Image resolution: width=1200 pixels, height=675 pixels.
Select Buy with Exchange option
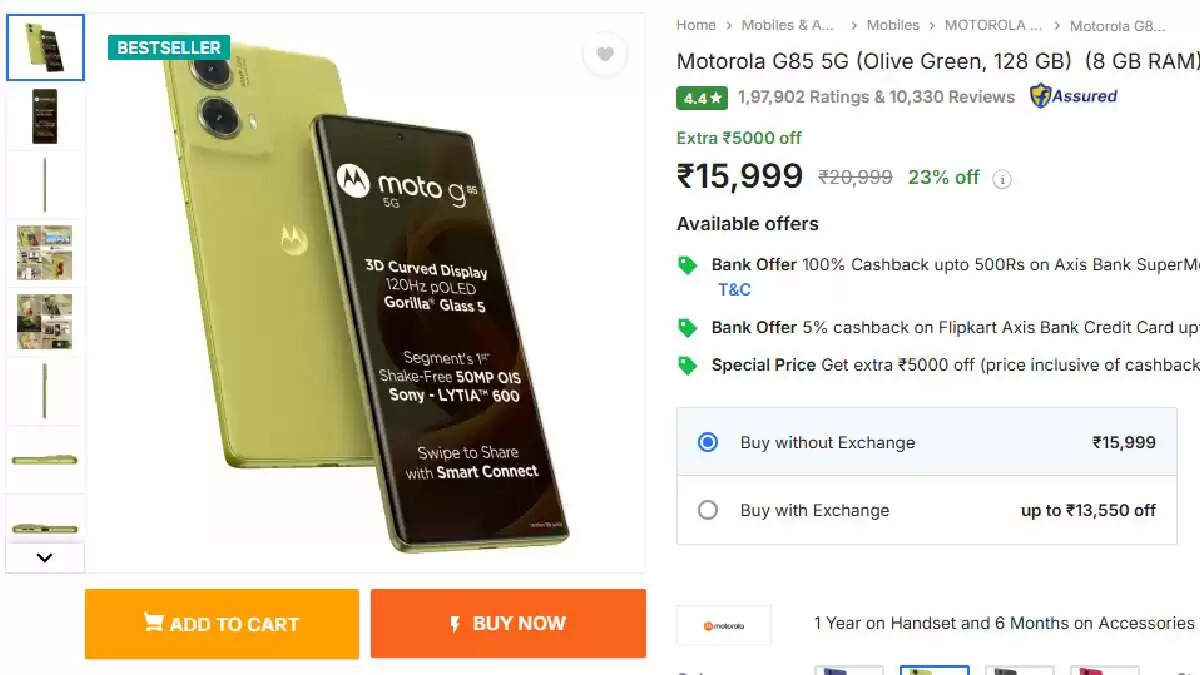coord(708,510)
